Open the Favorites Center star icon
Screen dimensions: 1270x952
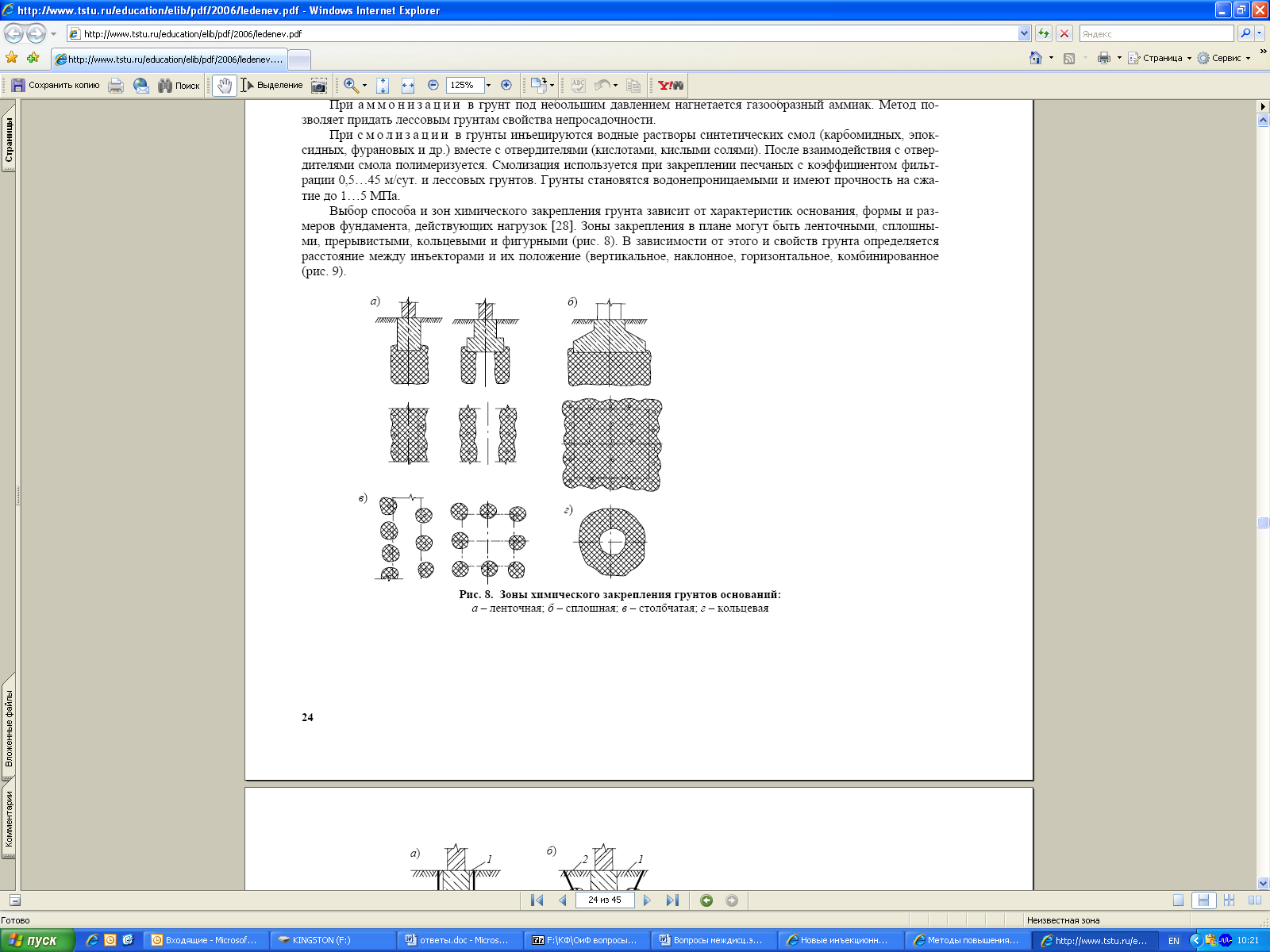pyautogui.click(x=12, y=57)
